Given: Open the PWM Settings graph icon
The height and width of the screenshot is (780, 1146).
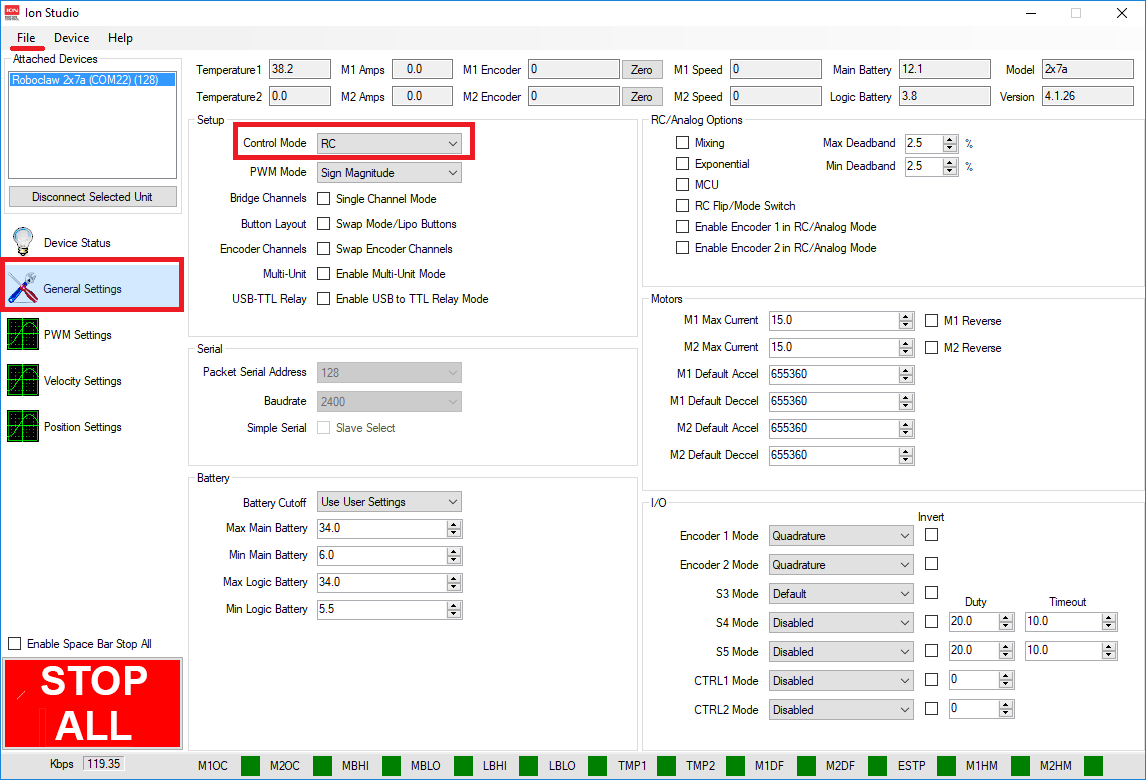Looking at the screenshot, I should pos(22,335).
